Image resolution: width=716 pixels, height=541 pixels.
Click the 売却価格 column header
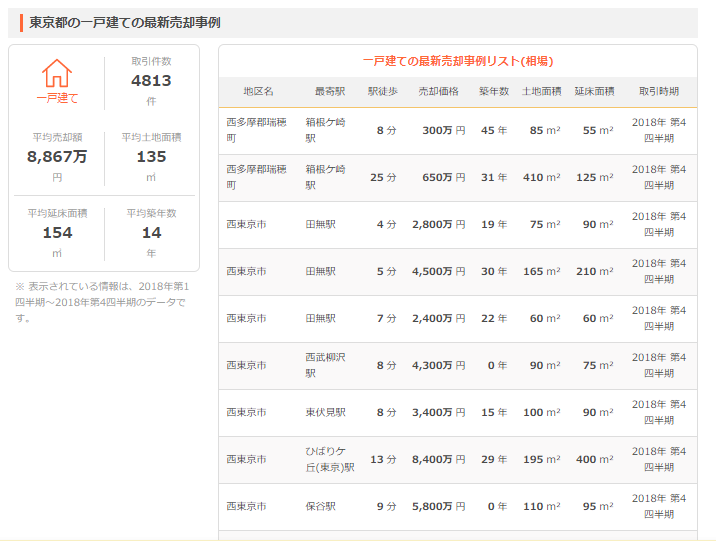[438, 91]
